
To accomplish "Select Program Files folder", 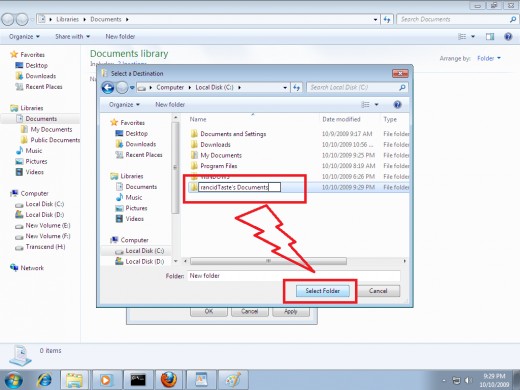I will [219, 166].
